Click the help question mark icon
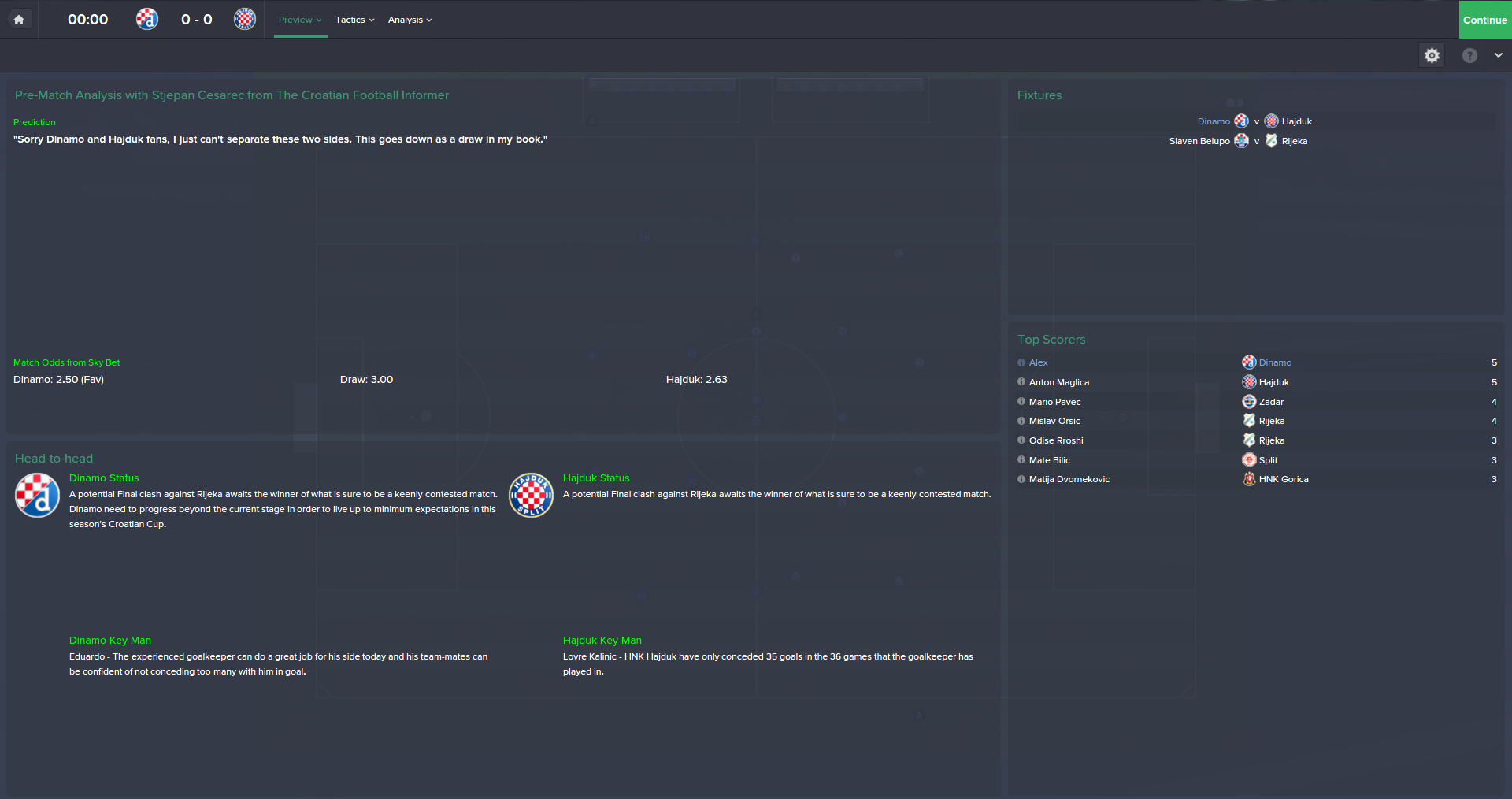1512x799 pixels. pyautogui.click(x=1469, y=55)
